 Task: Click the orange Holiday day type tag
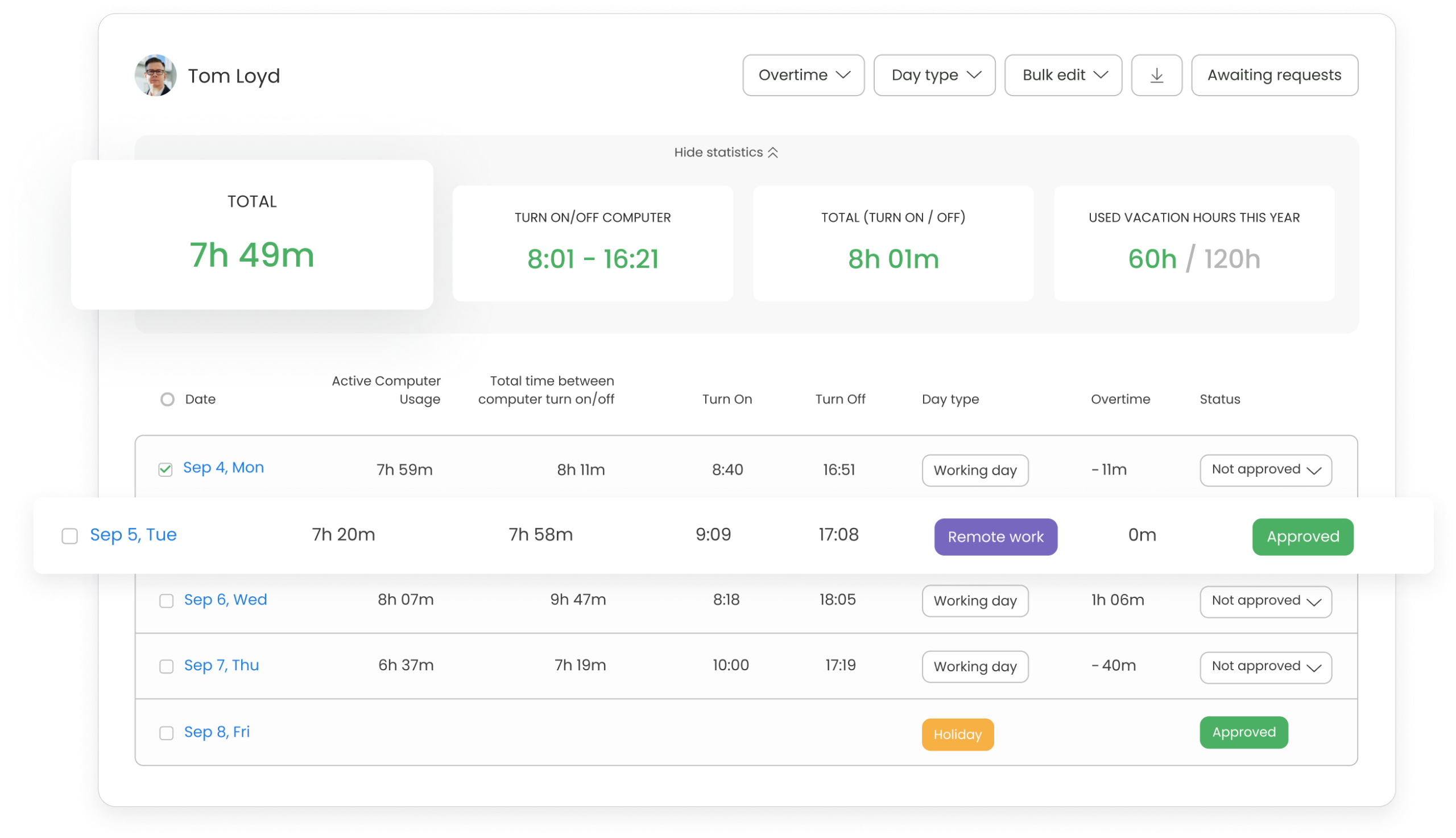coord(957,734)
